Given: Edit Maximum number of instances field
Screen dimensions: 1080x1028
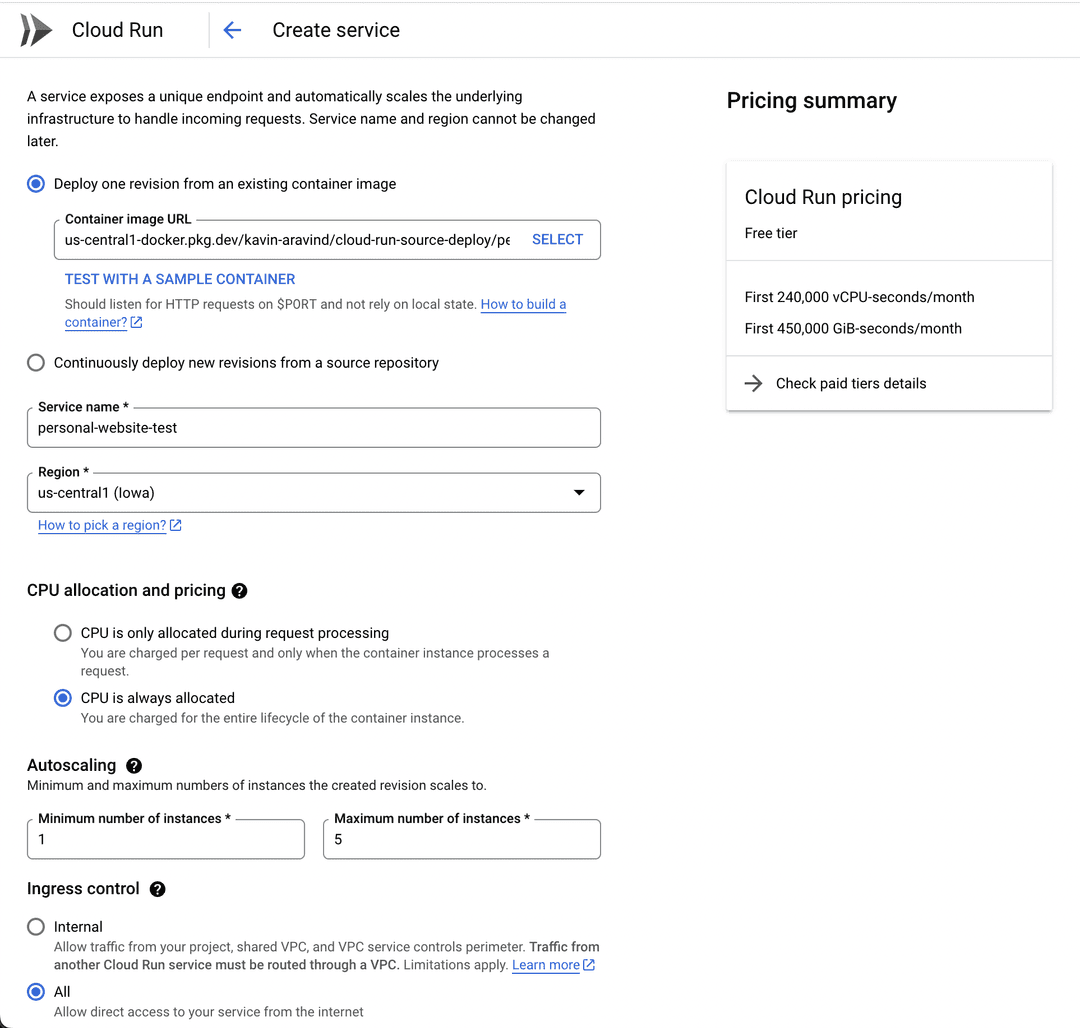Looking at the screenshot, I should [x=461, y=839].
